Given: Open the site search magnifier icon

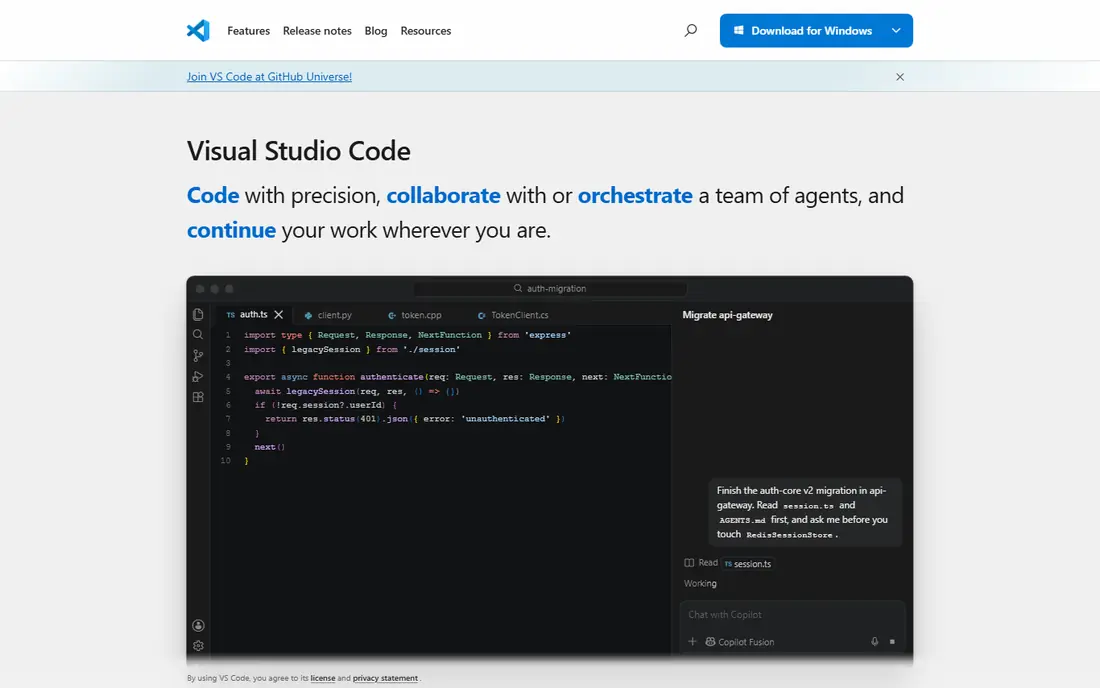Looking at the screenshot, I should 691,30.
